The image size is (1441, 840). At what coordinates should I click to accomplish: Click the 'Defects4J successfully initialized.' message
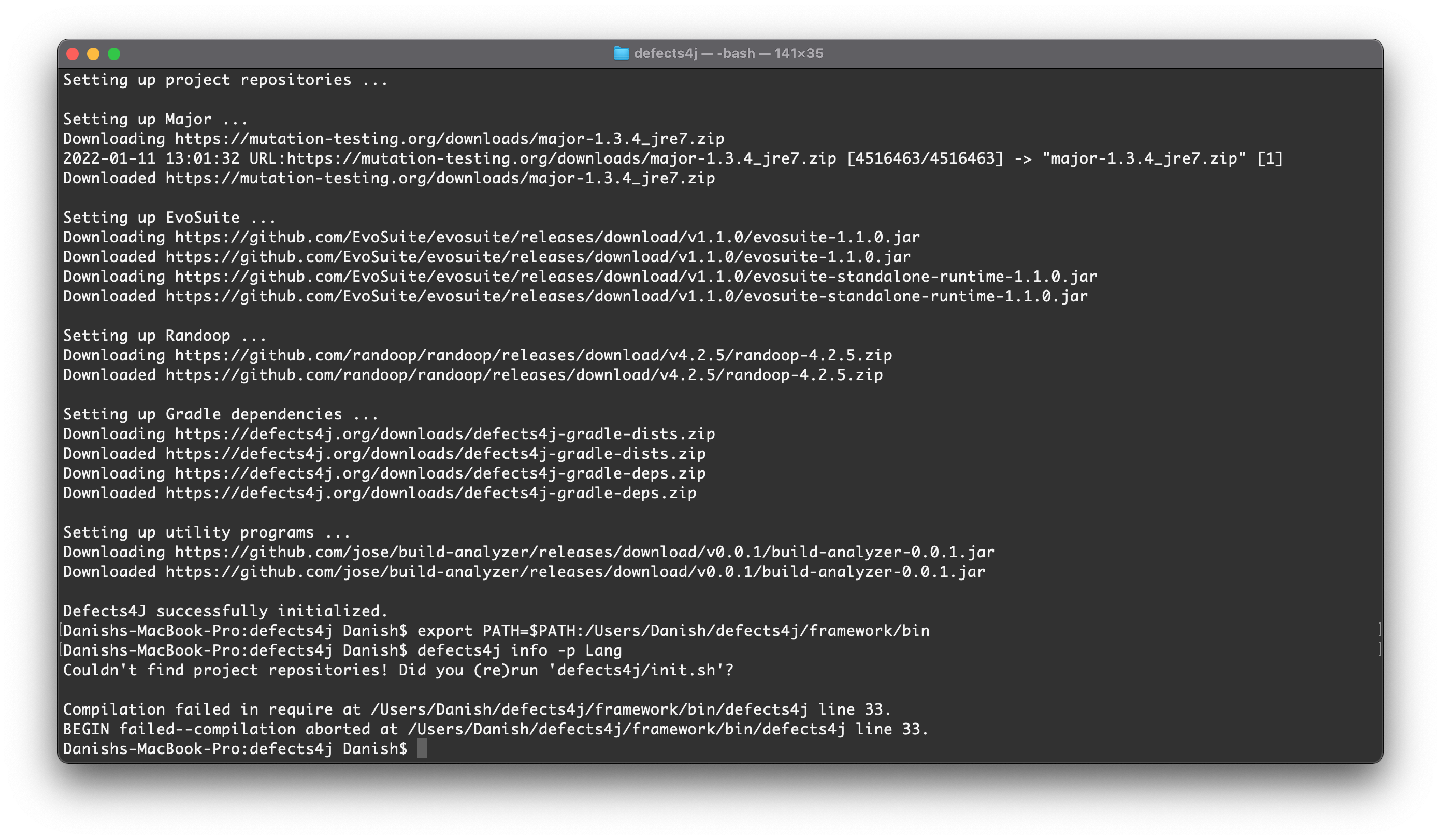click(x=225, y=611)
